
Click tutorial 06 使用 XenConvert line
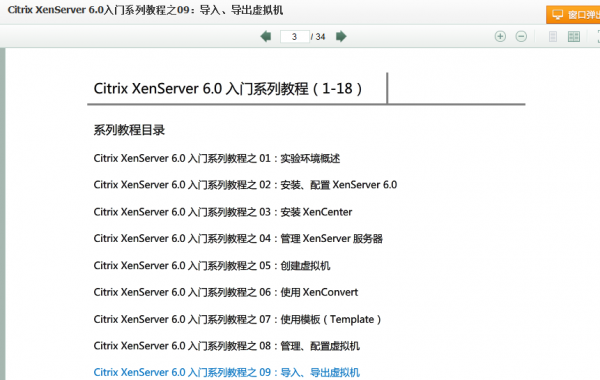[x=226, y=292]
